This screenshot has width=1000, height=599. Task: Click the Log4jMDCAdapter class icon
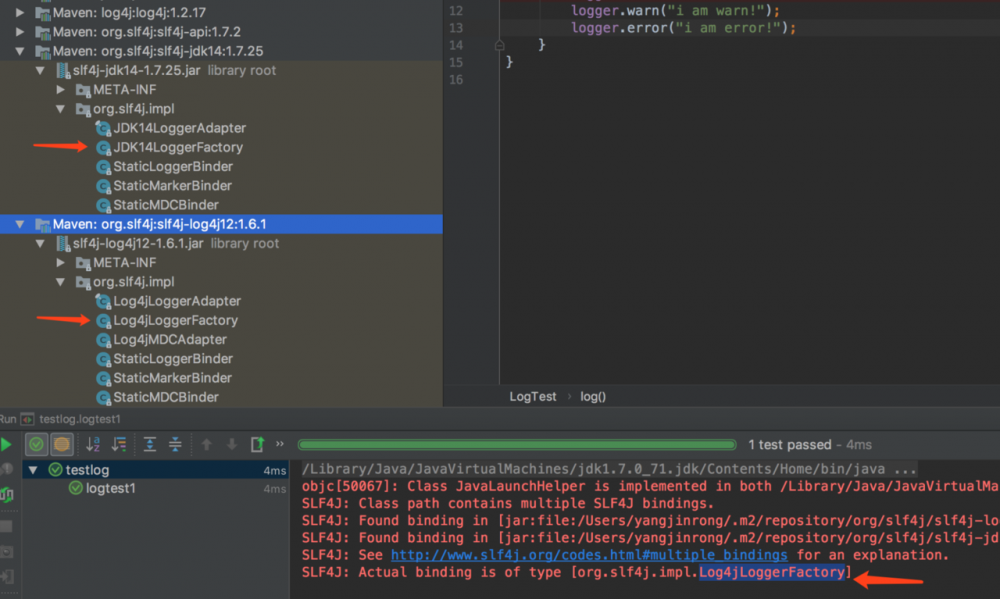click(x=103, y=340)
